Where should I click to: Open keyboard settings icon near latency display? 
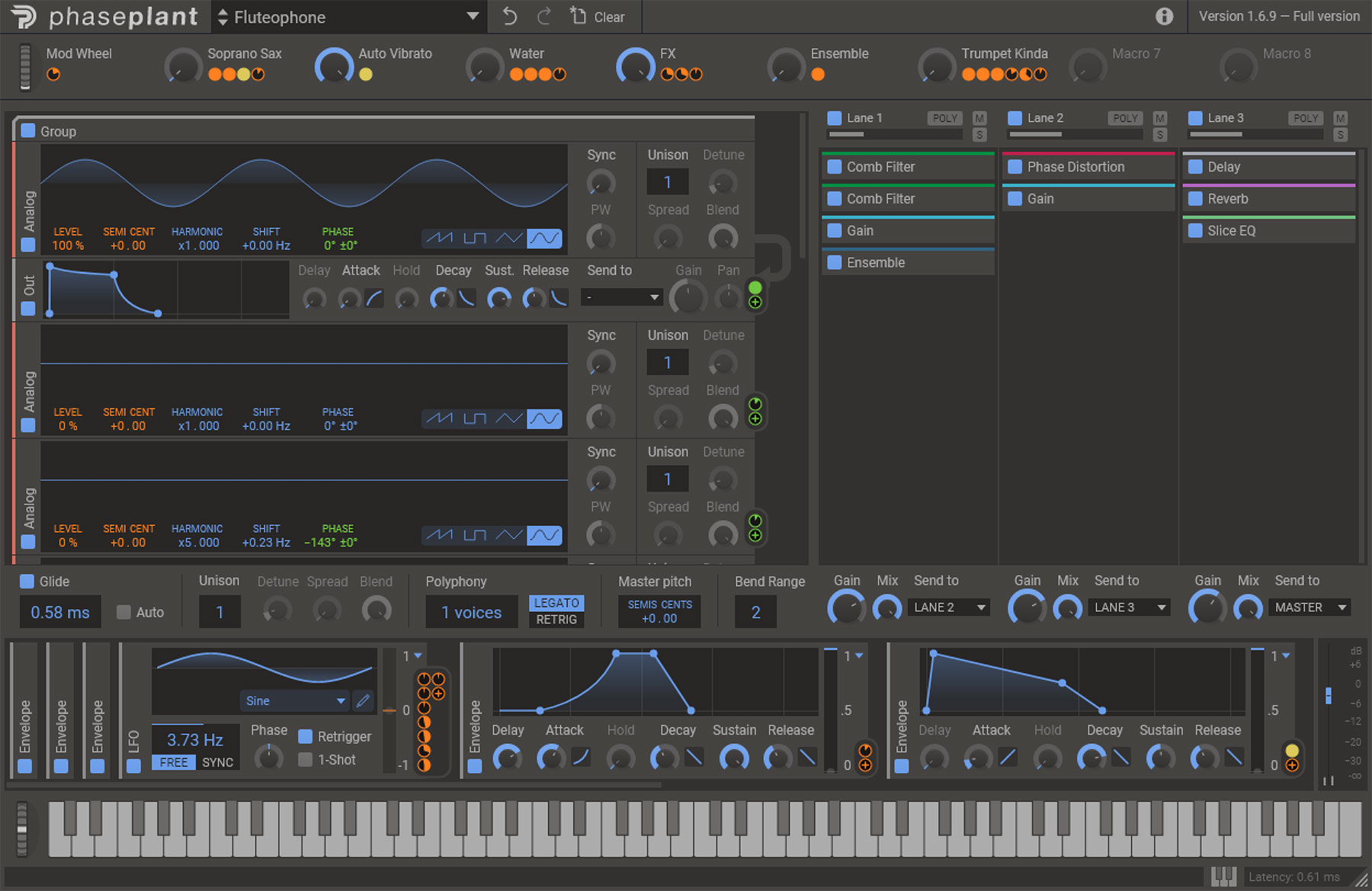pos(1223,877)
